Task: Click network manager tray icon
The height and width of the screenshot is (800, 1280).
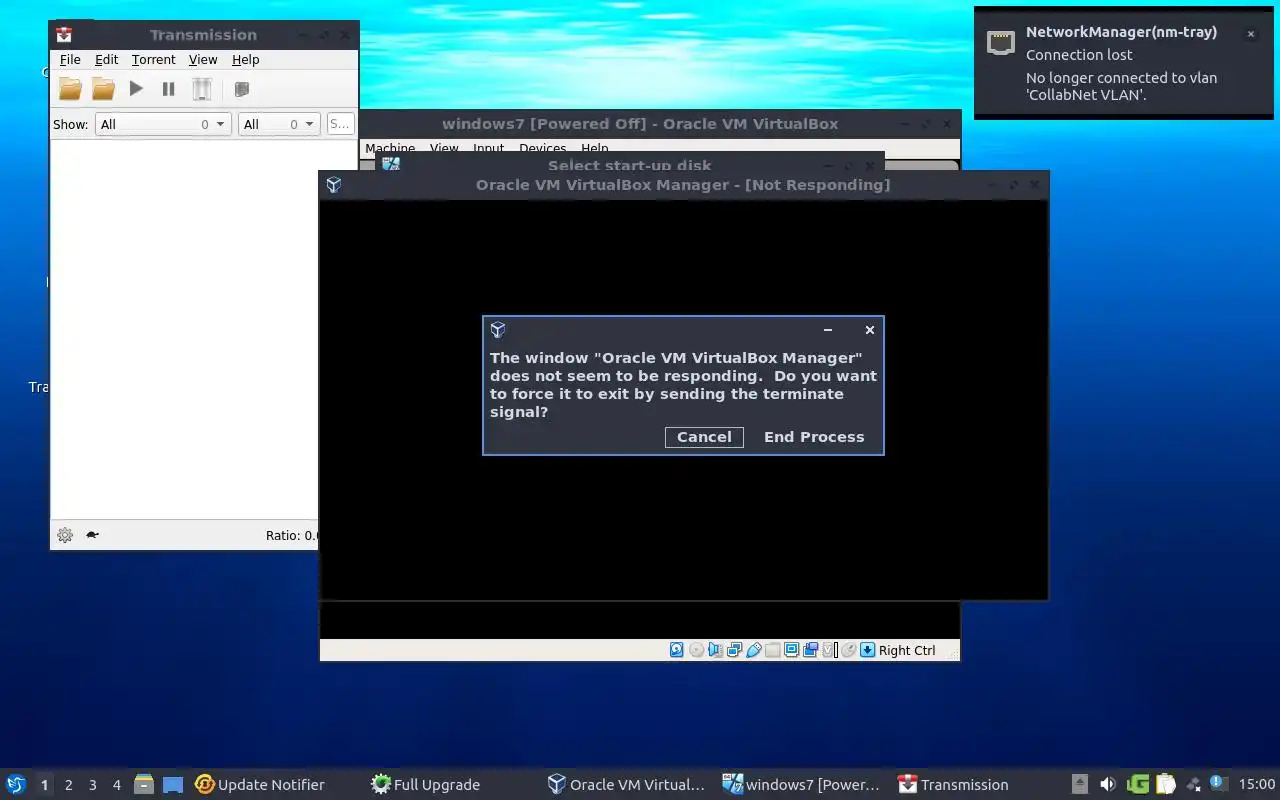Action: [x=1193, y=785]
